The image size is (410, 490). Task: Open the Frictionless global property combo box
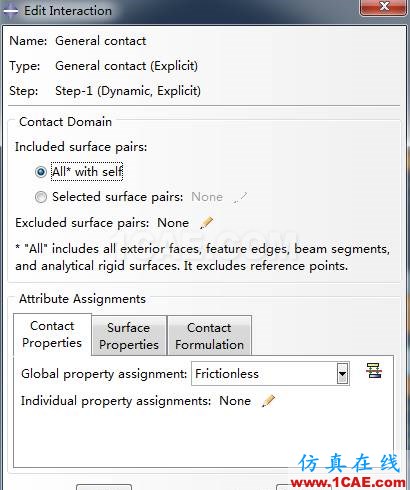(x=270, y=374)
